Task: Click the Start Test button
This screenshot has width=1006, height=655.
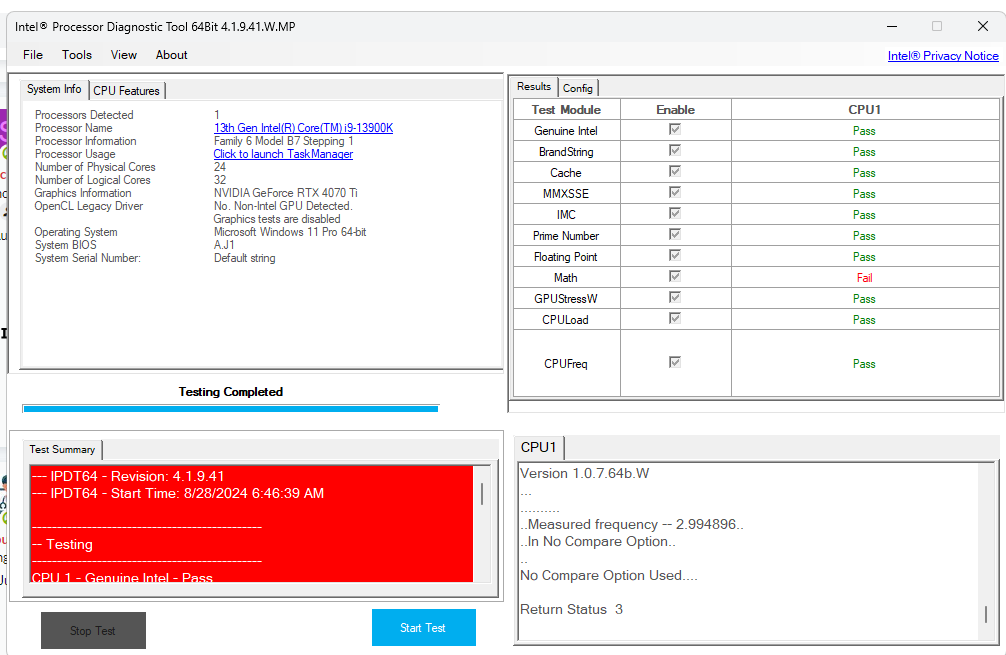Action: pyautogui.click(x=423, y=627)
